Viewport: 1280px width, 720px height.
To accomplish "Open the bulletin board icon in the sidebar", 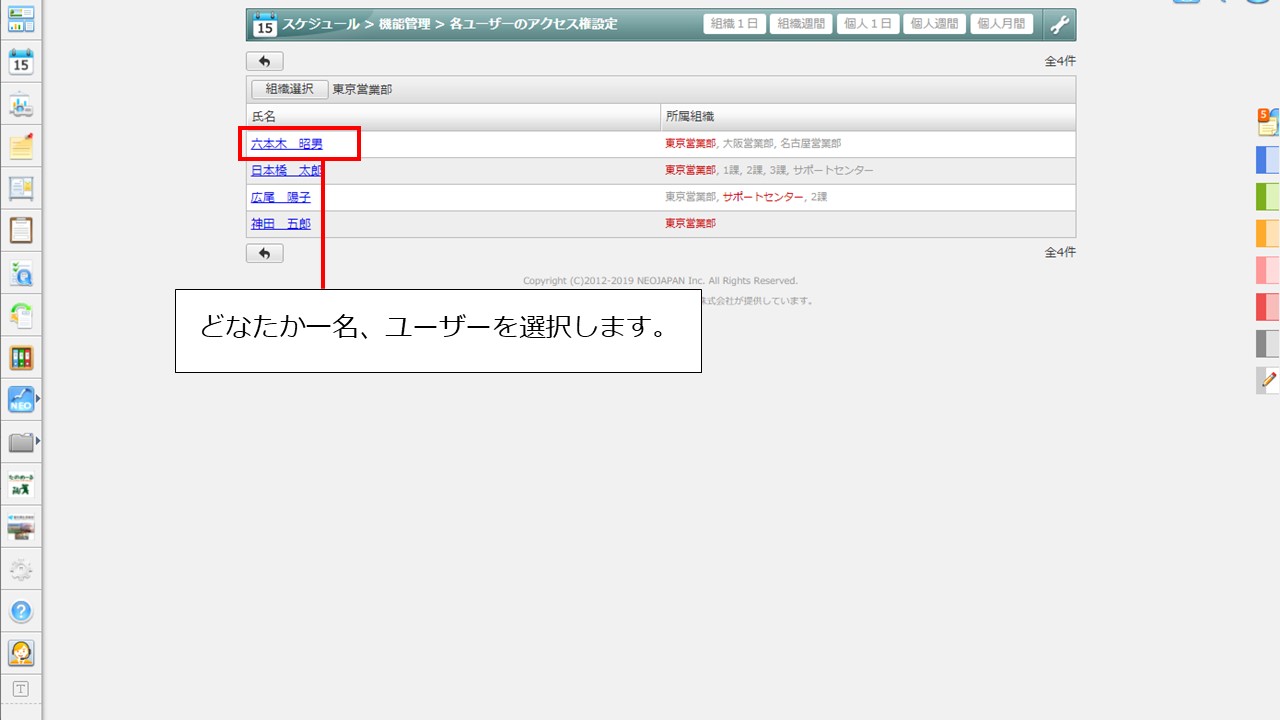I will 21,188.
